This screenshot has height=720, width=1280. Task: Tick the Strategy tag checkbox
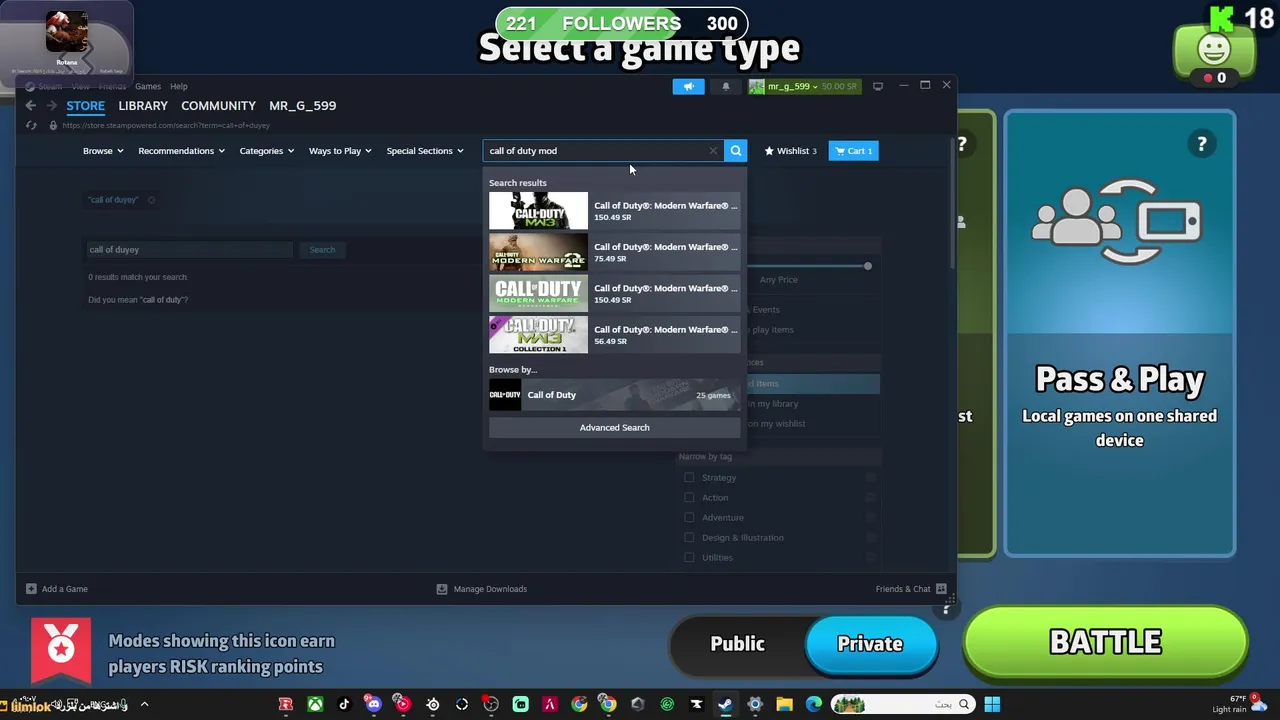click(689, 478)
